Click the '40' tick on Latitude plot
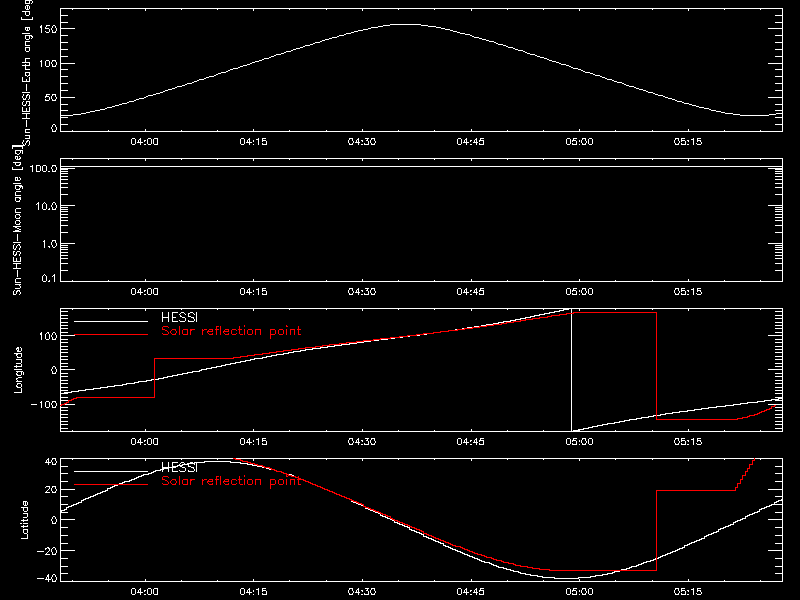This screenshot has width=800, height=600. 51,462
